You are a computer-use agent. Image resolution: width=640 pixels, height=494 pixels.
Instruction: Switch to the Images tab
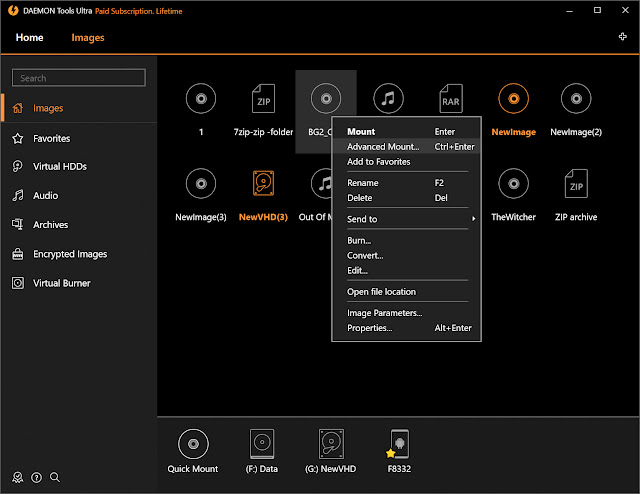click(x=88, y=38)
